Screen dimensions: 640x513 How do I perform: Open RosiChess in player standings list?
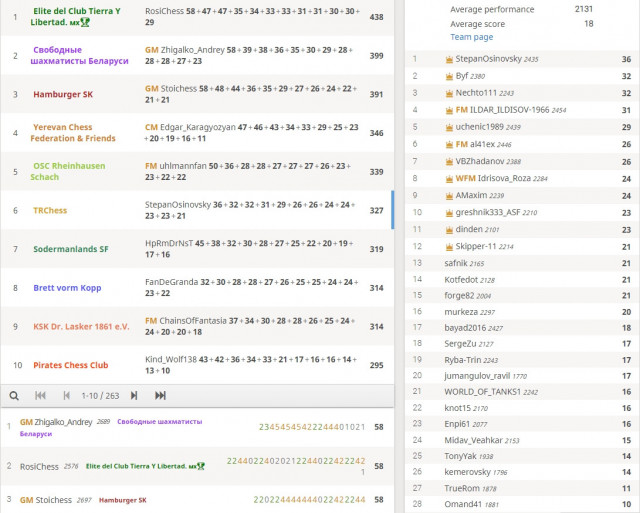tap(39, 466)
